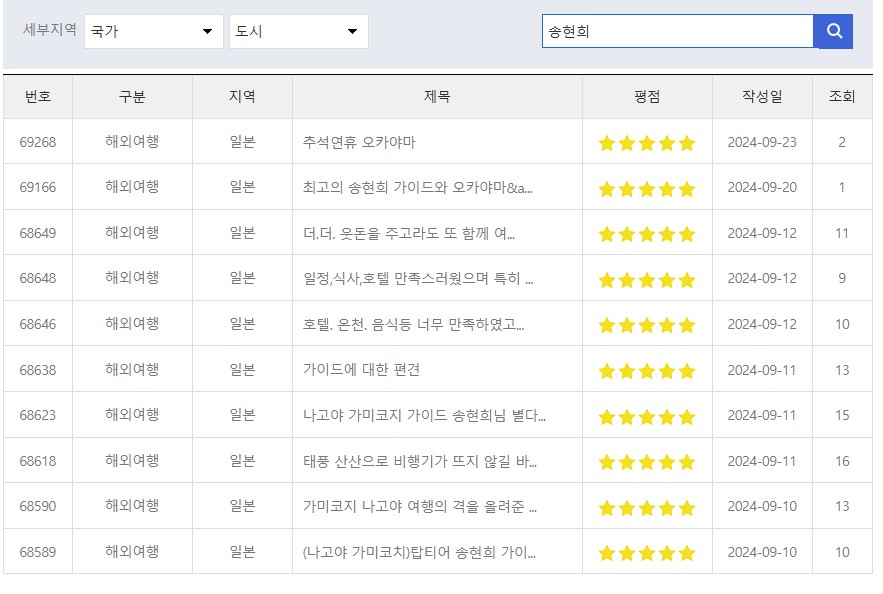Click star rating in row 68646
883x594 pixels.
[647, 325]
